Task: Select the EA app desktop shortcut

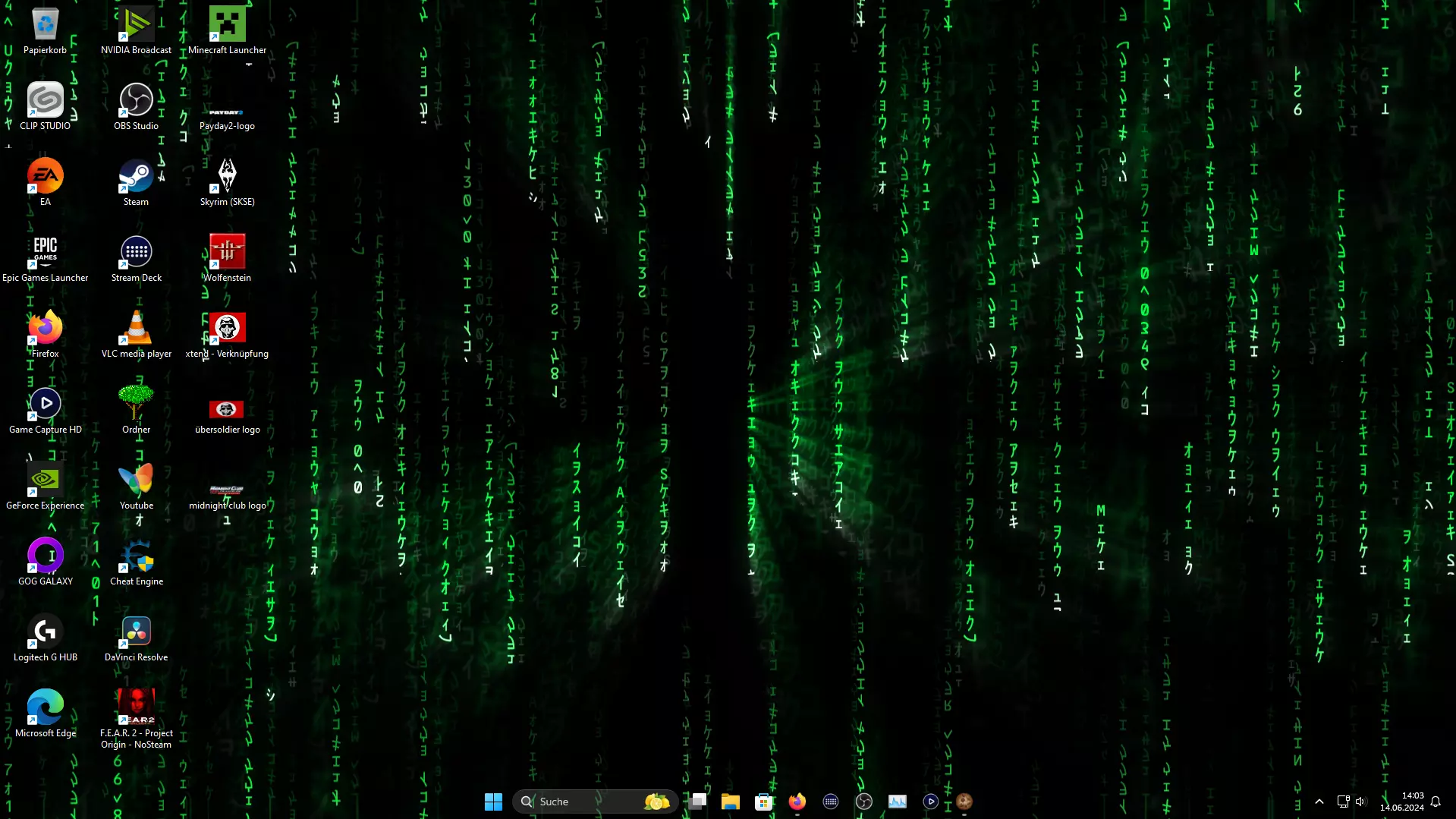Action: pos(45,183)
